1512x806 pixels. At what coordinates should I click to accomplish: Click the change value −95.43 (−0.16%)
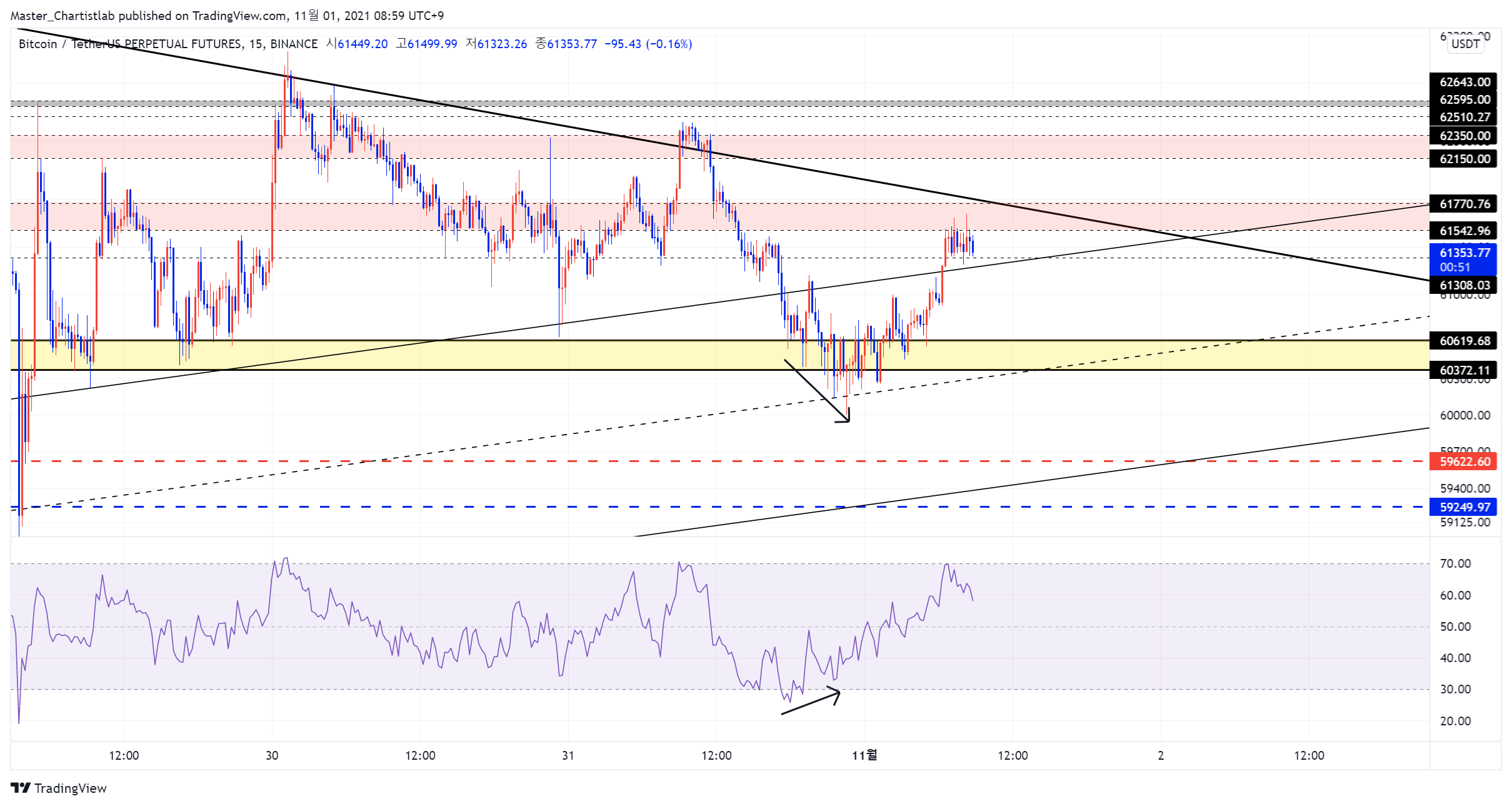[648, 44]
